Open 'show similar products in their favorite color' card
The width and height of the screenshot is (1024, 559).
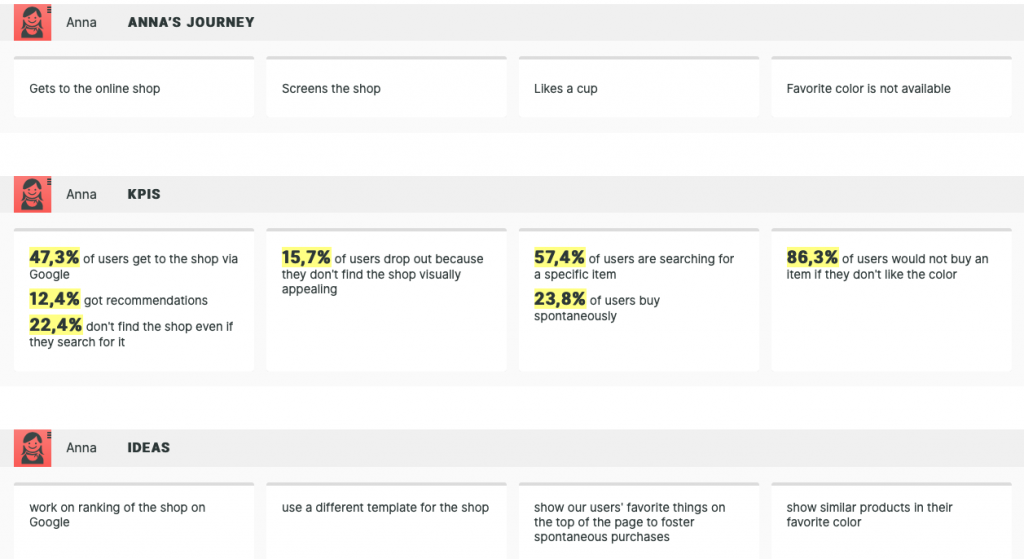pos(891,520)
